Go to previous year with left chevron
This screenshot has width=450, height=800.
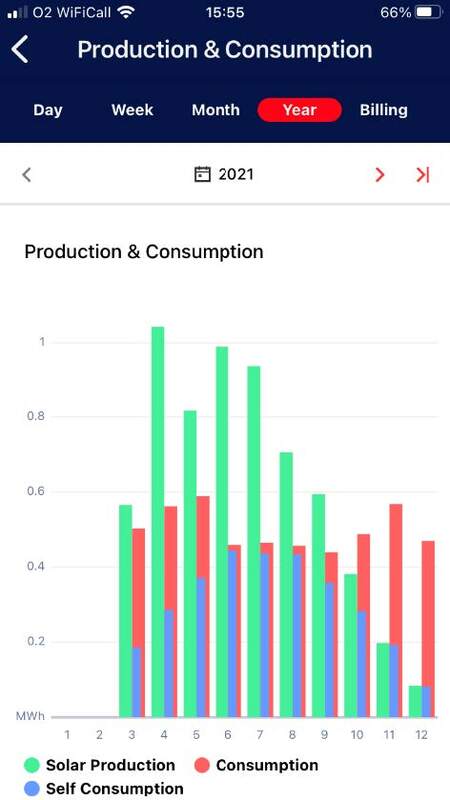tap(27, 175)
